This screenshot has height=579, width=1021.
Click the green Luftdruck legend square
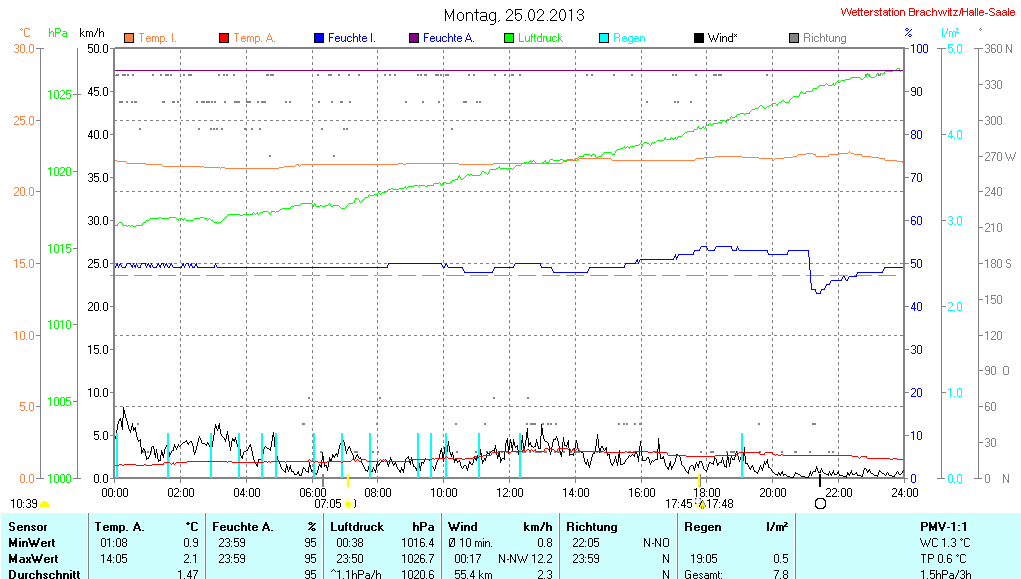[x=509, y=39]
